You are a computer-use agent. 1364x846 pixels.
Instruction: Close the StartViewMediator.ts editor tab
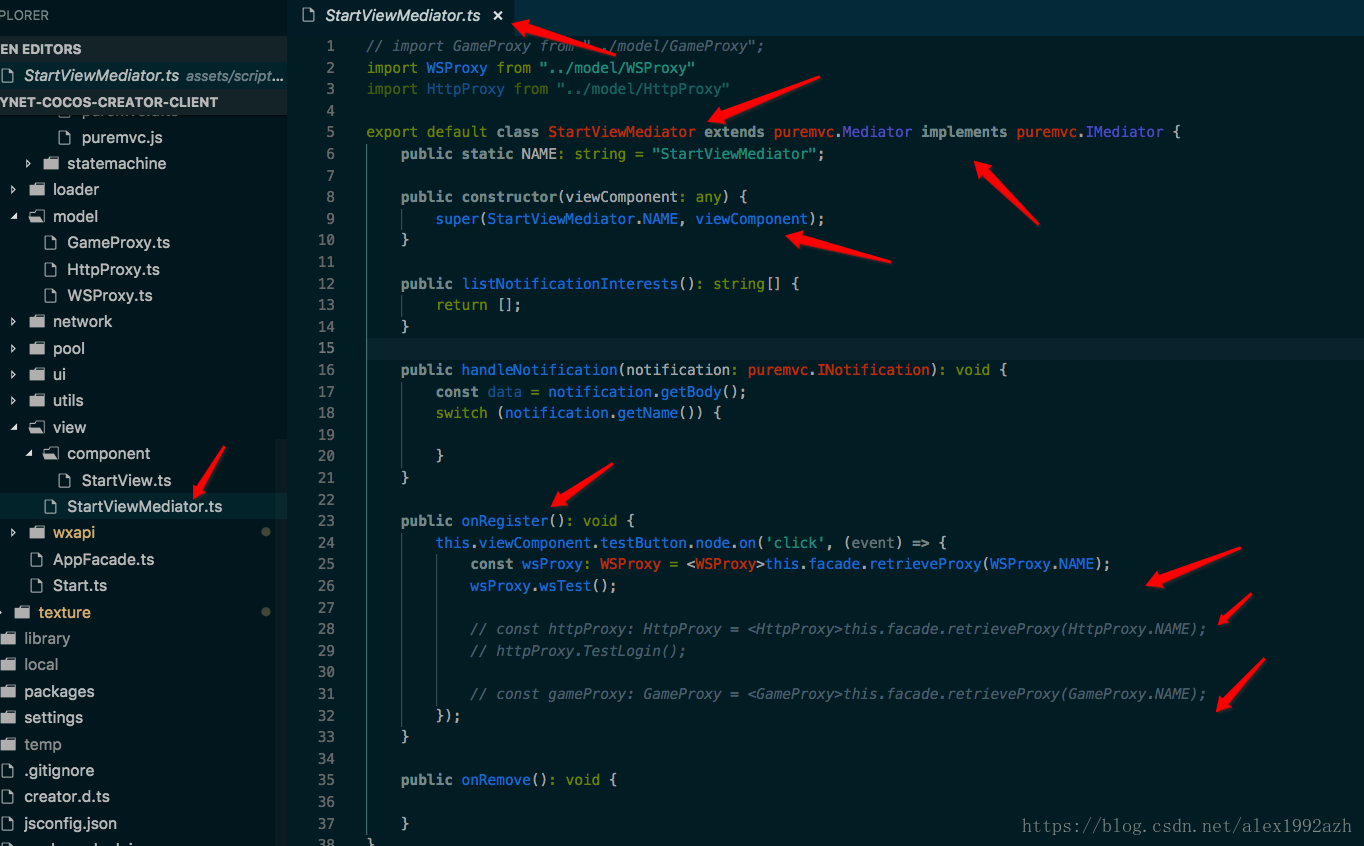point(498,16)
